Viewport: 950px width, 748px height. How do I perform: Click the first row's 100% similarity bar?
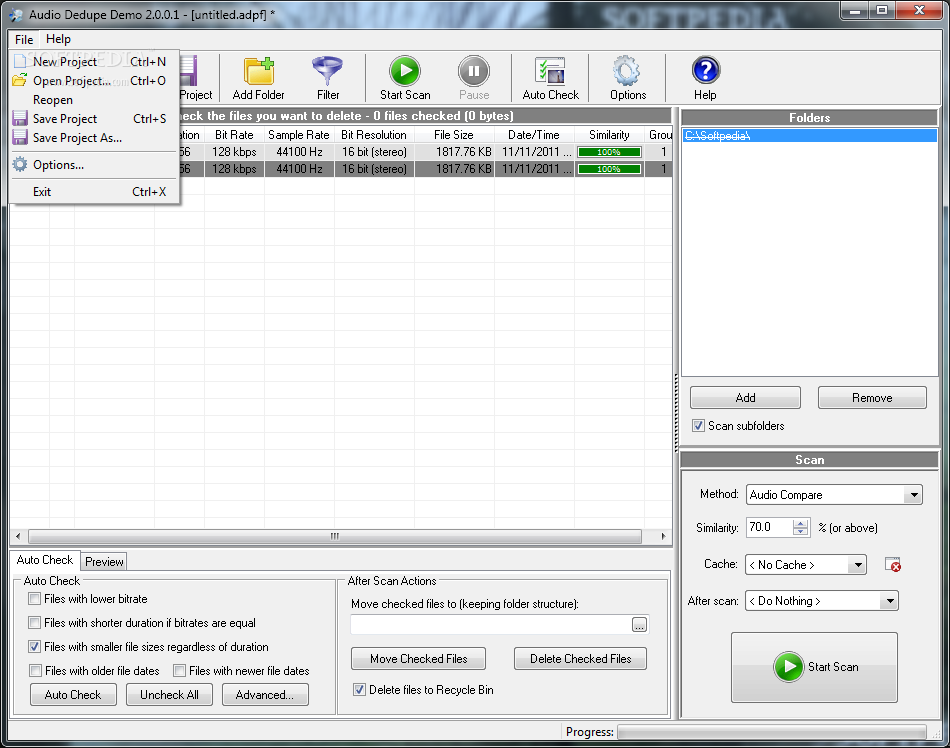point(609,152)
